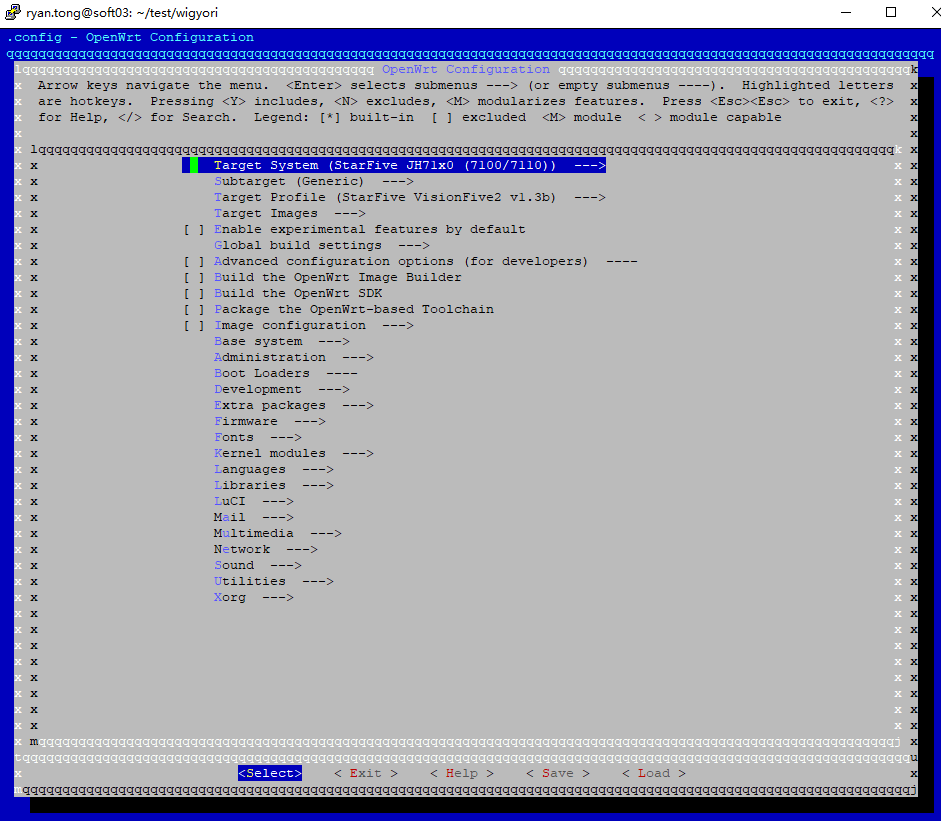Click the < Exit > button
The image size is (941, 821).
click(365, 773)
